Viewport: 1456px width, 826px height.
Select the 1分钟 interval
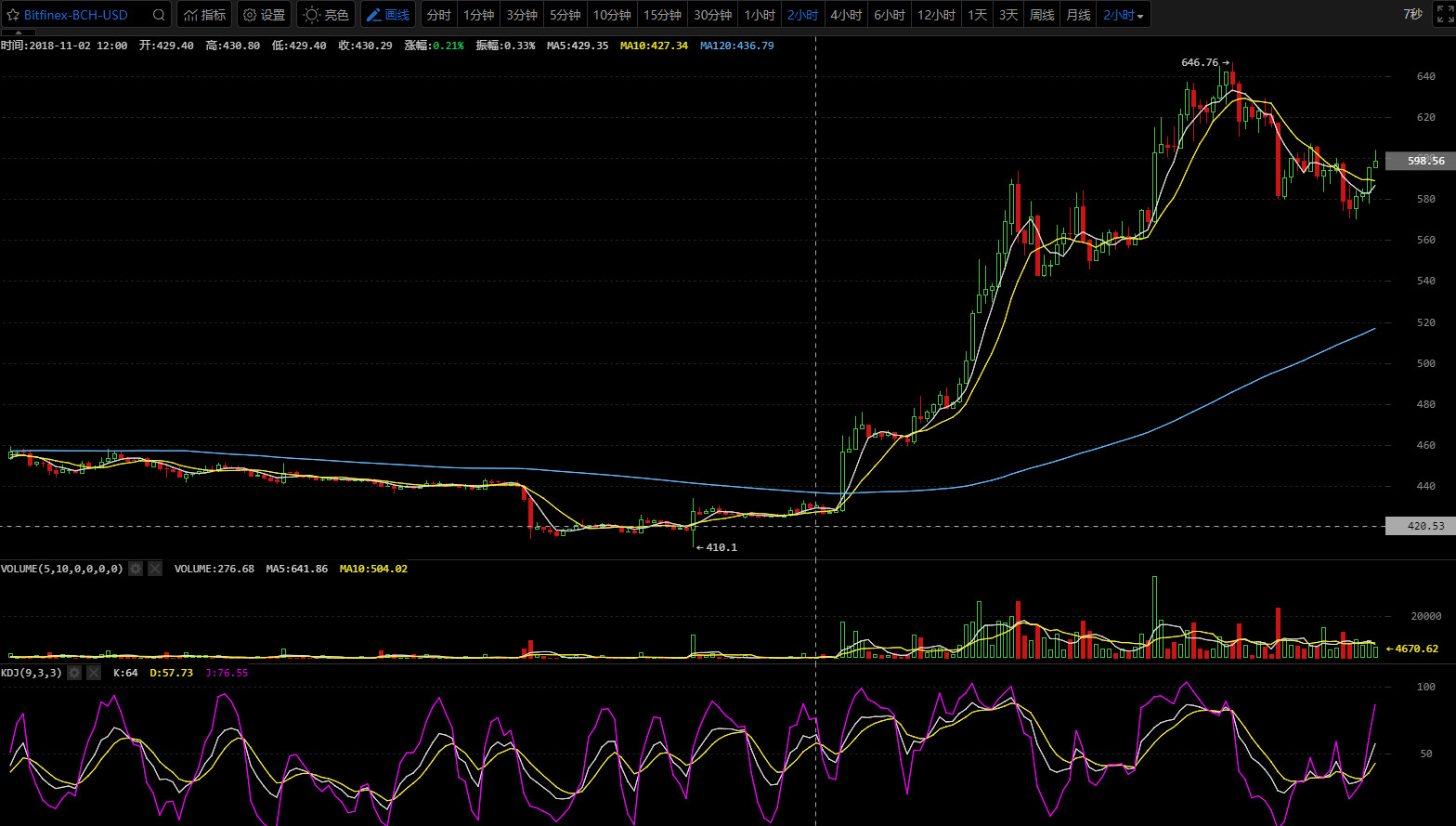tap(479, 15)
